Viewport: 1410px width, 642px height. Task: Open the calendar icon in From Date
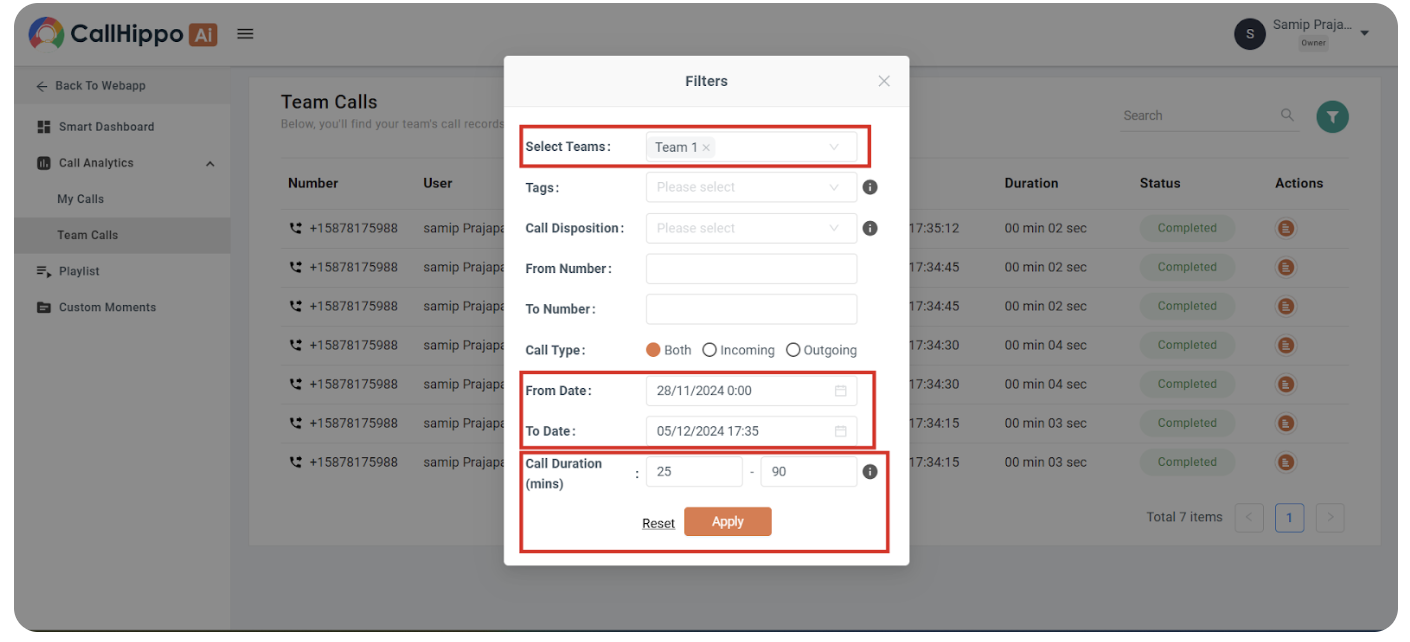(x=841, y=391)
